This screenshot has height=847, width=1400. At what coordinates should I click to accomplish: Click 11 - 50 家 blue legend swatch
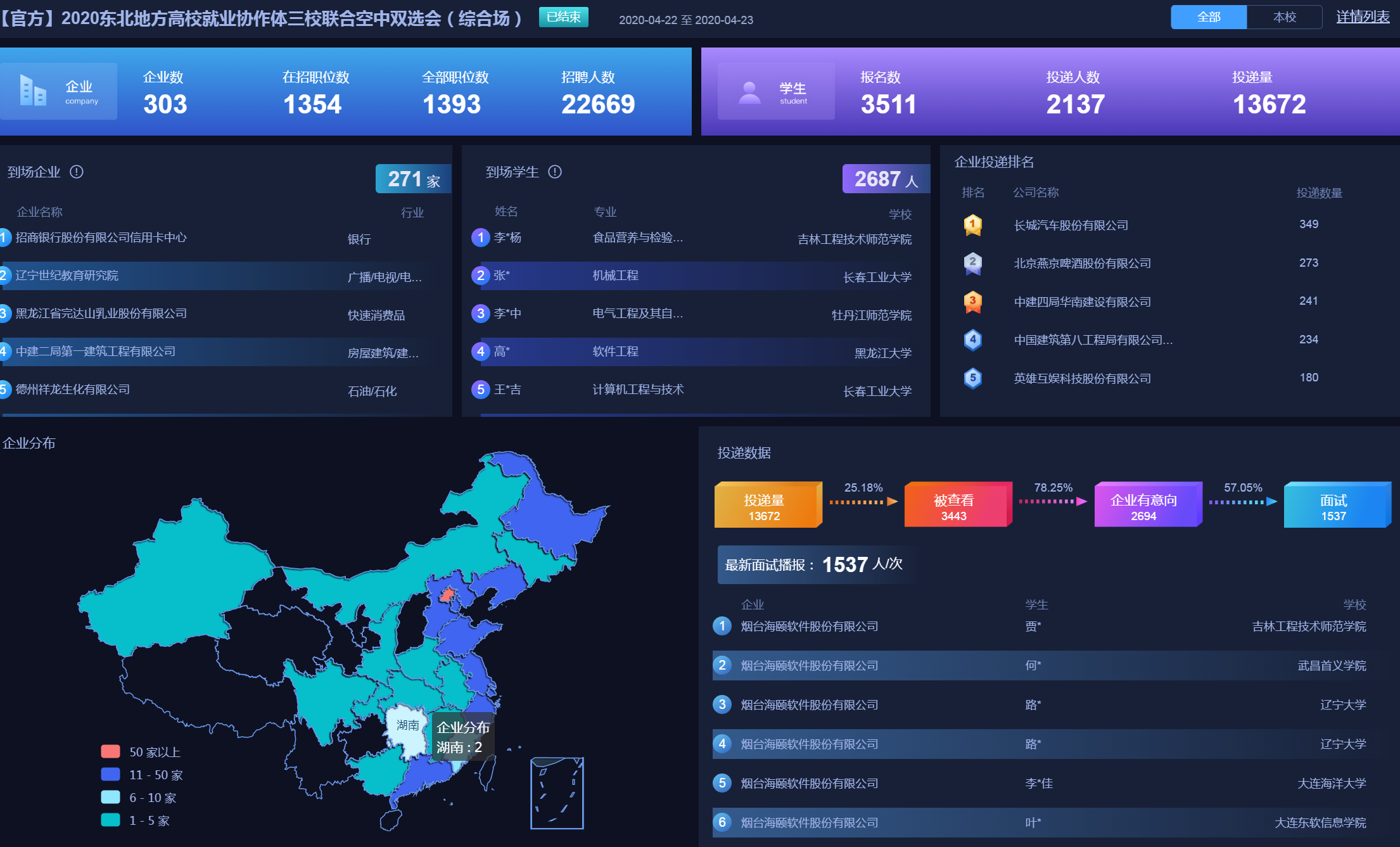(111, 774)
